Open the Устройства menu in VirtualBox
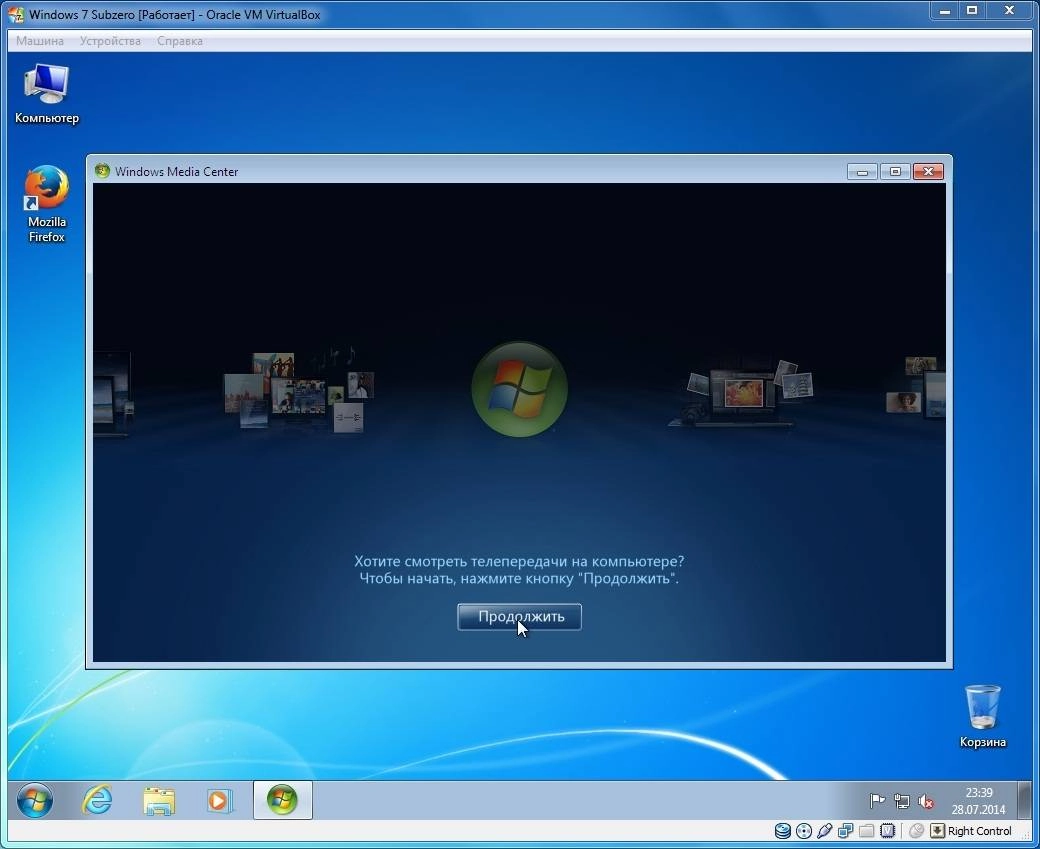This screenshot has width=1040, height=849. (x=110, y=41)
